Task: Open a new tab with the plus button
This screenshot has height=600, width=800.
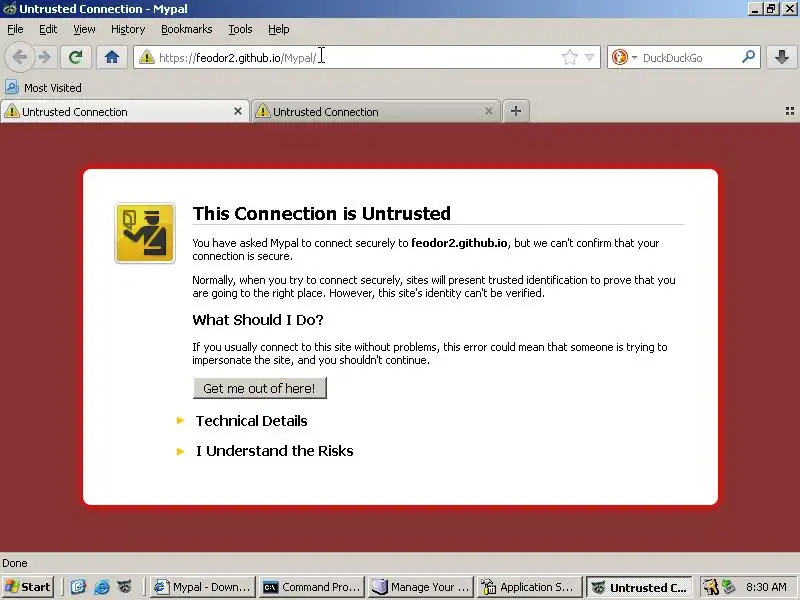Action: point(516,111)
